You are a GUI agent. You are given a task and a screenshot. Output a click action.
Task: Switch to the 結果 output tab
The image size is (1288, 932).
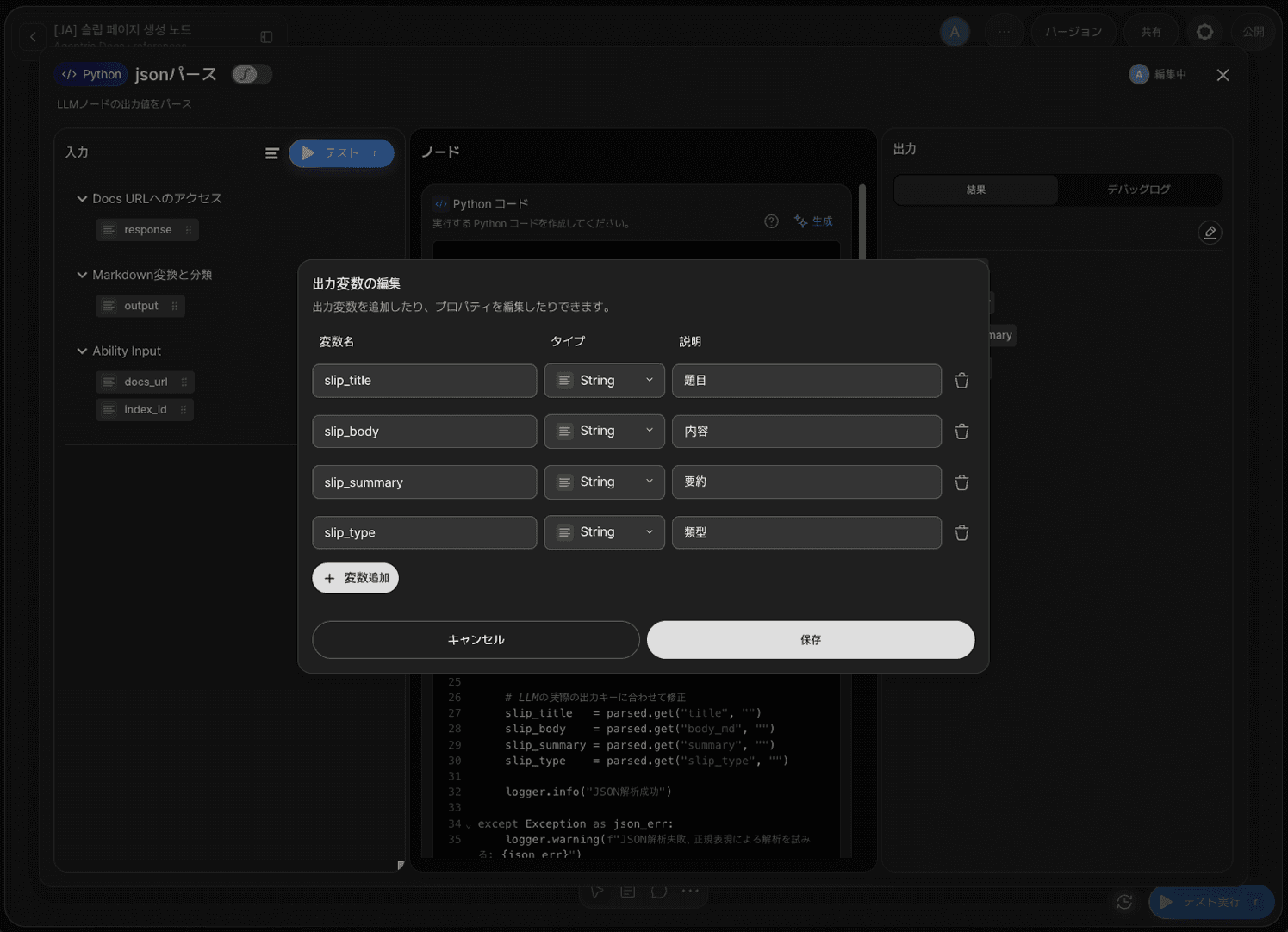click(x=976, y=190)
